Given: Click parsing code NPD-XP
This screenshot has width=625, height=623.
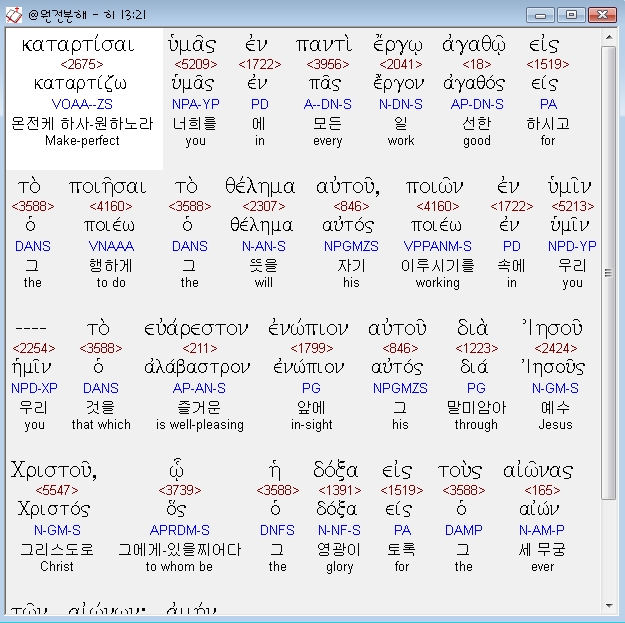Looking at the screenshot, I should (x=34, y=388).
